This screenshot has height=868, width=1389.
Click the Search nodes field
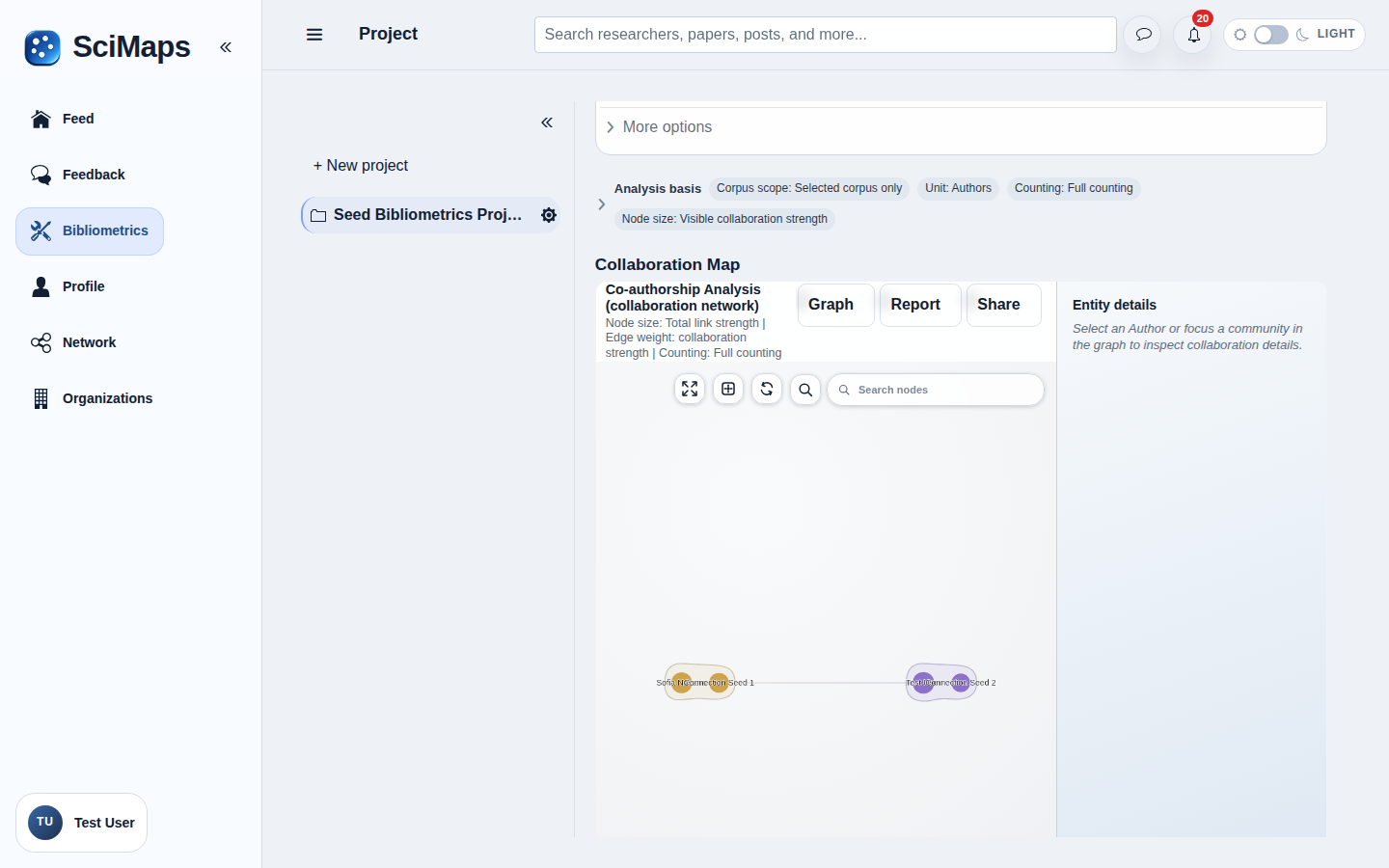(936, 390)
